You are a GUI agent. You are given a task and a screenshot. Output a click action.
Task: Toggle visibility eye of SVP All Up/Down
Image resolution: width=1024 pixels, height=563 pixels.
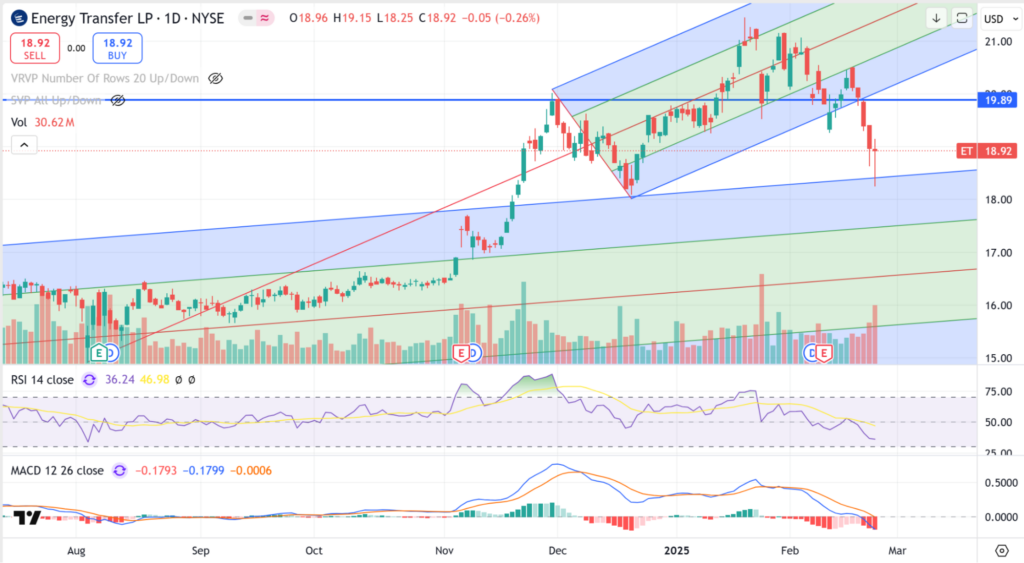point(118,101)
